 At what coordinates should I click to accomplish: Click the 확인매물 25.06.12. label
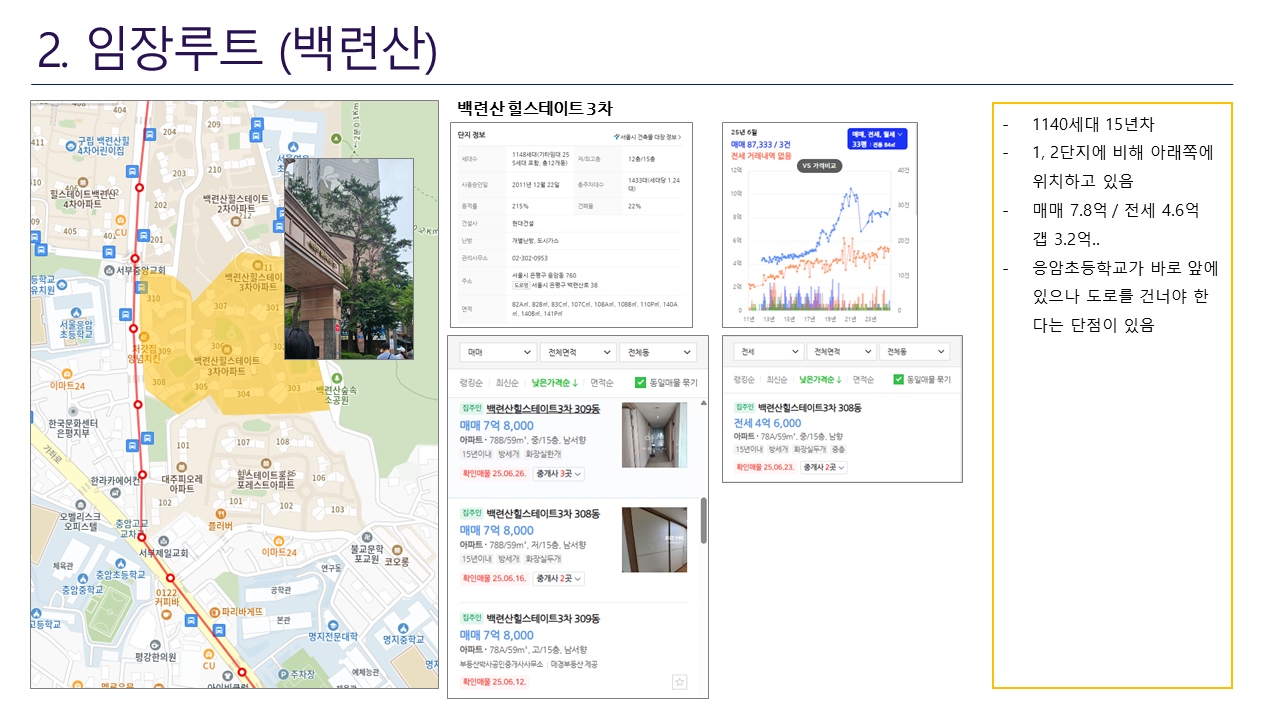(494, 681)
